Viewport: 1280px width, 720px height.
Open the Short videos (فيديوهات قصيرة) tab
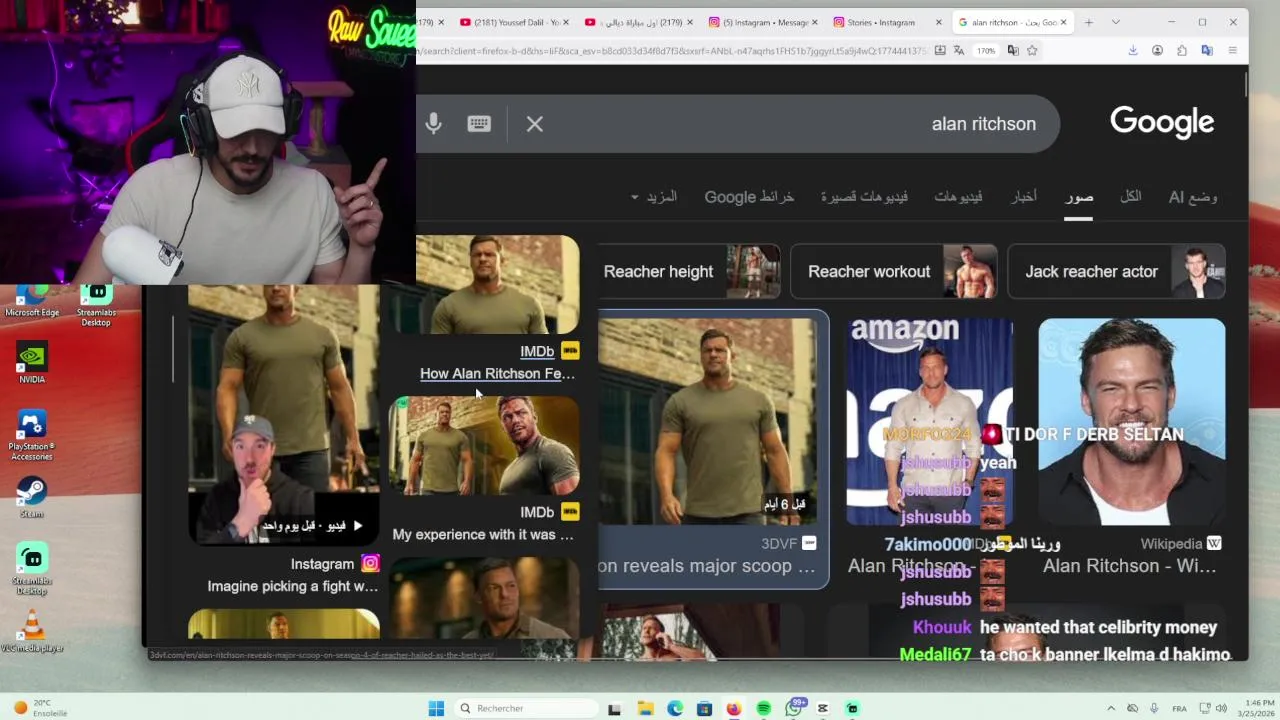point(864,197)
